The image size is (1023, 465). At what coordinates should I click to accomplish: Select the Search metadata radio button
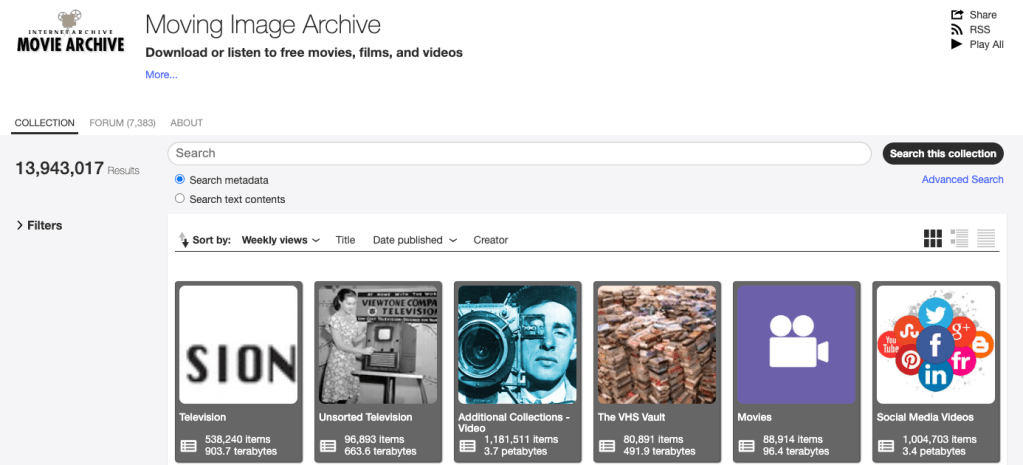[x=180, y=180]
